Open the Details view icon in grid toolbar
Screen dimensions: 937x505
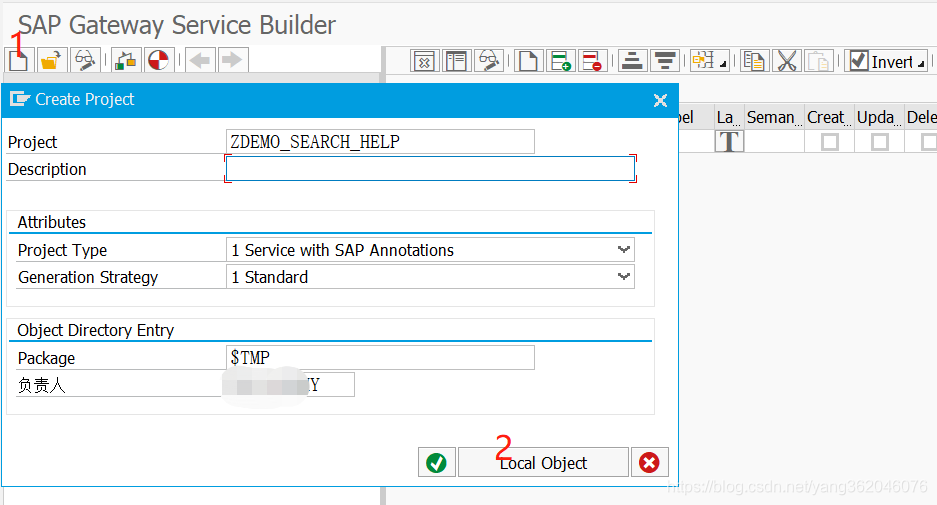457,61
